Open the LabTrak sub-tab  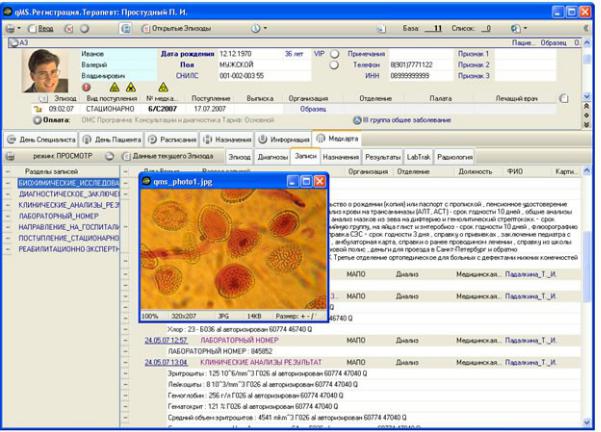(x=418, y=157)
